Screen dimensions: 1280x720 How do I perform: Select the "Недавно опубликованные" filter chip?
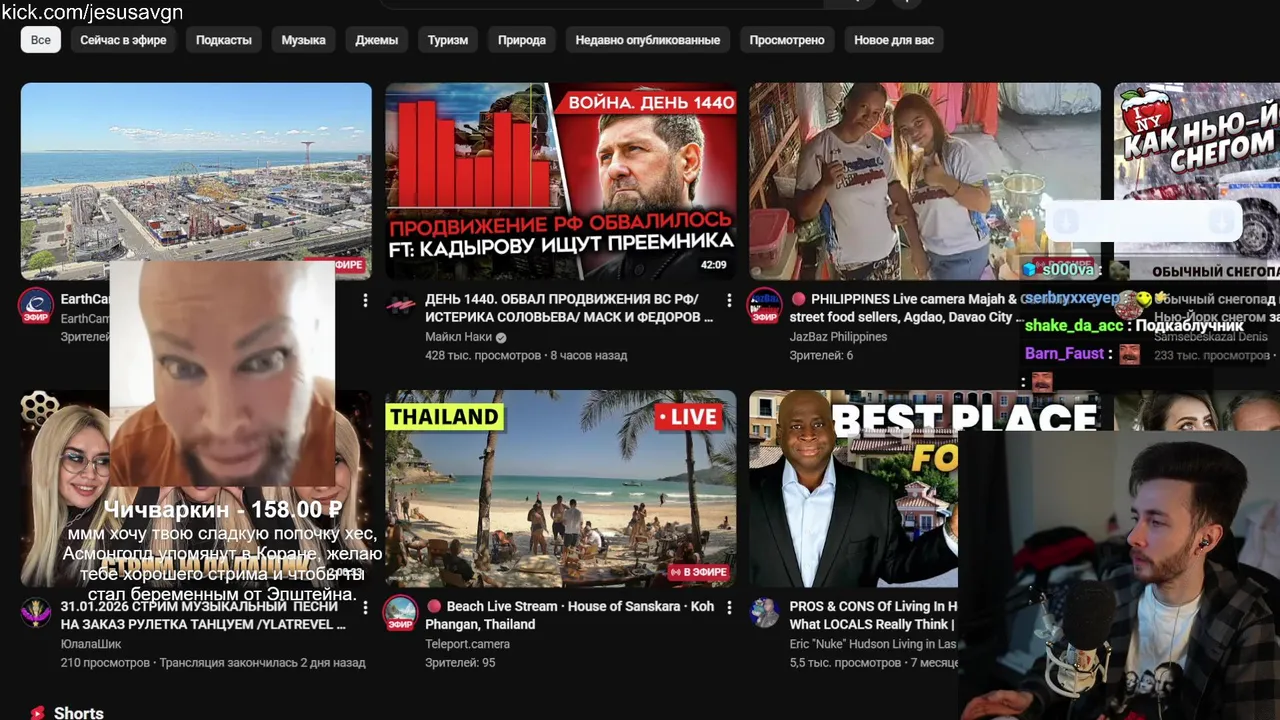pyautogui.click(x=648, y=40)
